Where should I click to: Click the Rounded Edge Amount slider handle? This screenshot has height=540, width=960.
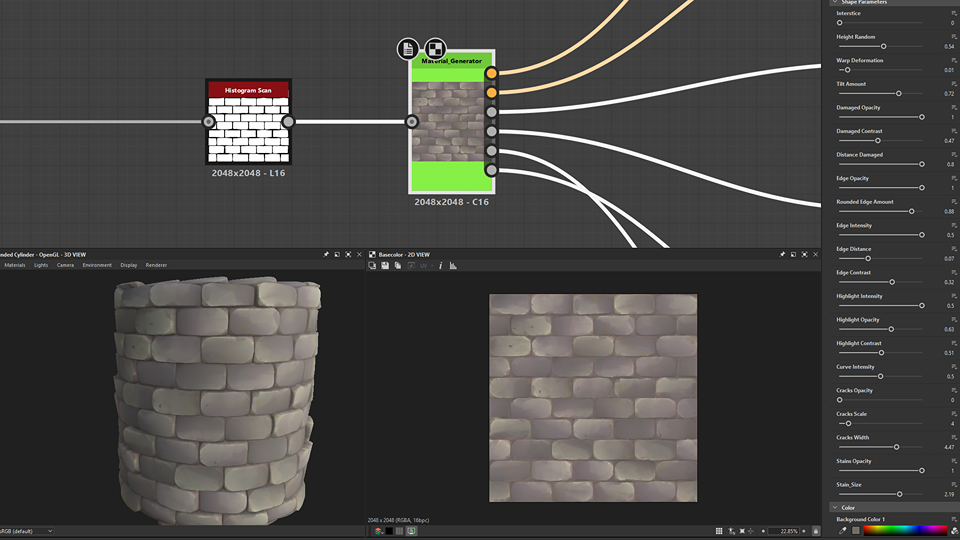[x=911, y=211]
